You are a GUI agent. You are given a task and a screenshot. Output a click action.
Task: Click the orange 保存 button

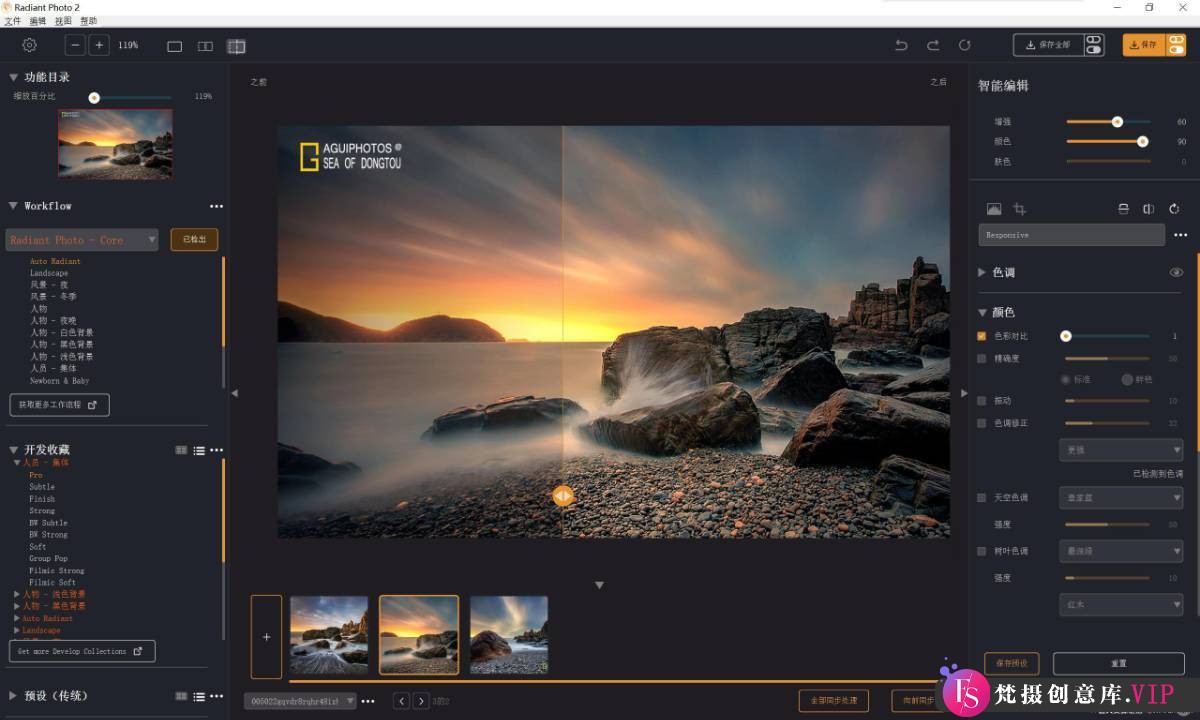[x=1143, y=45]
